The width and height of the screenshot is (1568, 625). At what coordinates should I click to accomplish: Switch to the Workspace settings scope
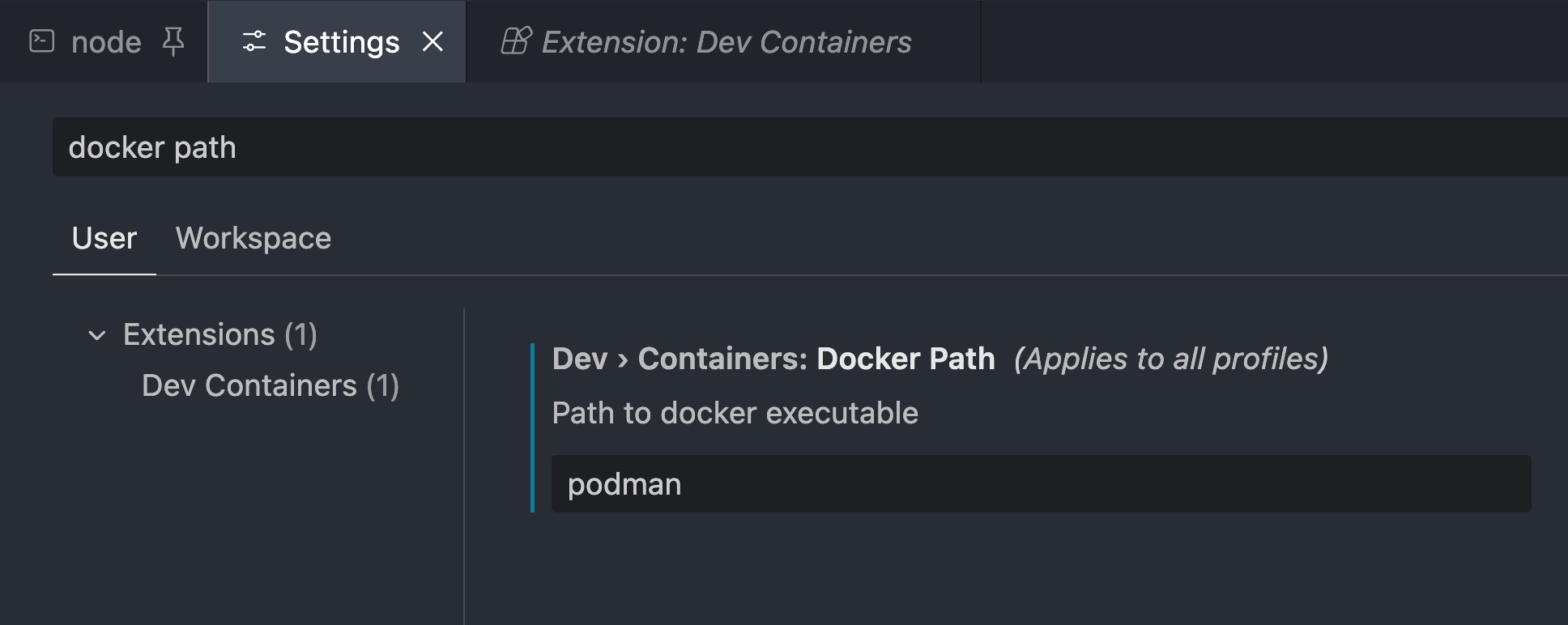coord(253,239)
